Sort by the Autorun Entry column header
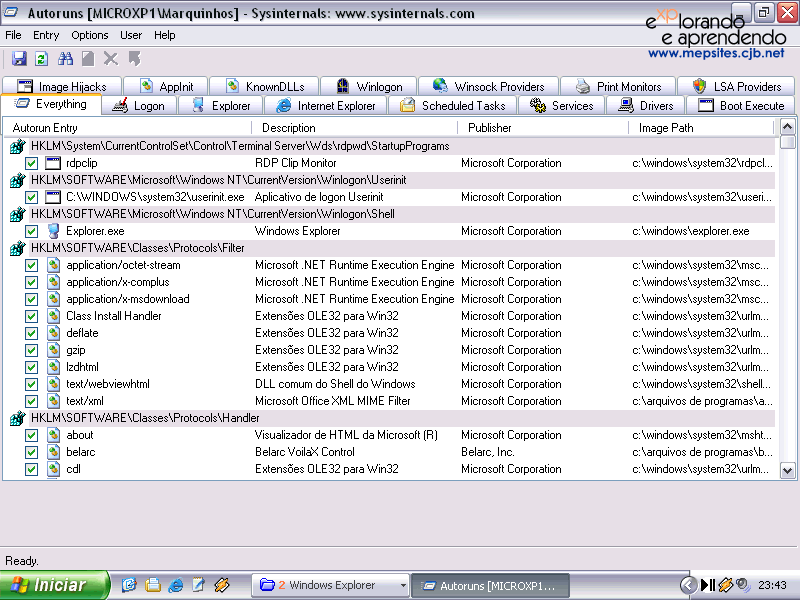The height and width of the screenshot is (600, 800). (x=128, y=128)
